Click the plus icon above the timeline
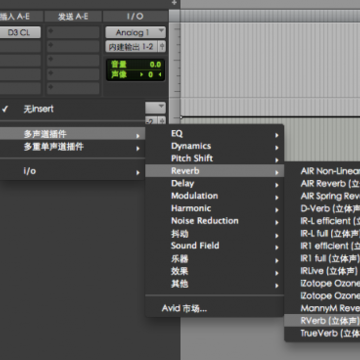The height and width of the screenshot is (360, 360). click(x=174, y=3)
